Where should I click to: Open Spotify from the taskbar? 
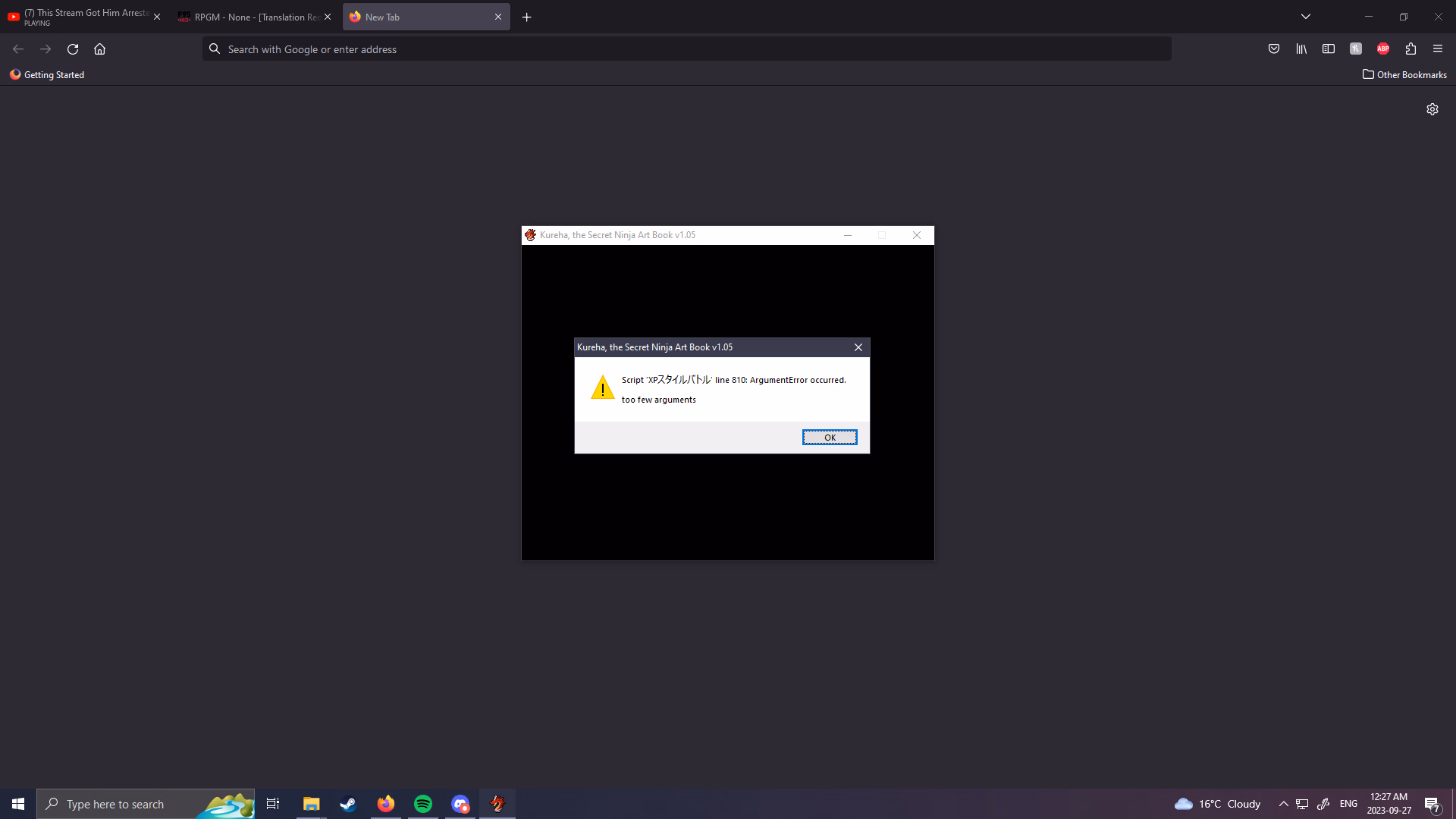pyautogui.click(x=423, y=804)
